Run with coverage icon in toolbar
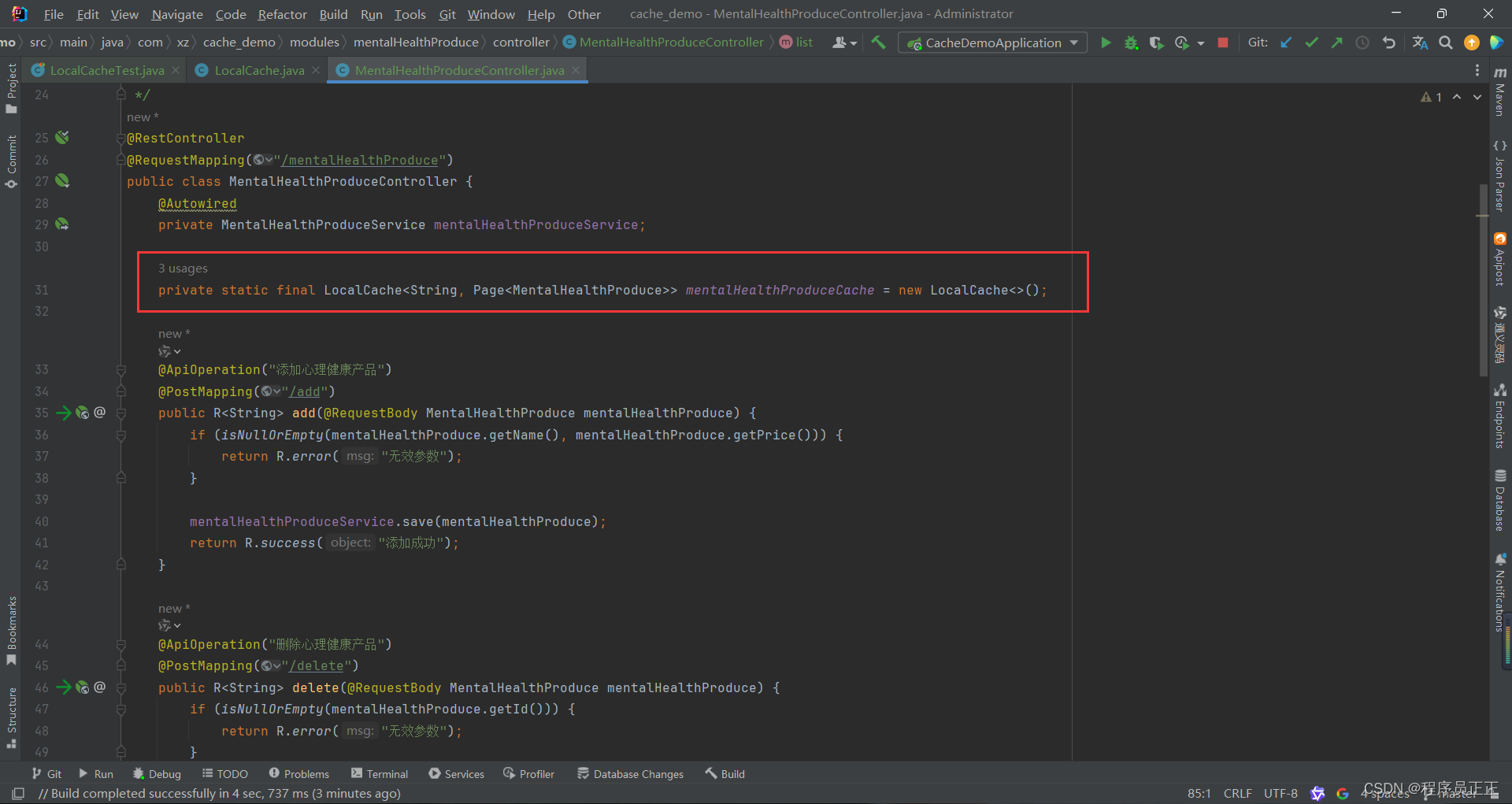The width and height of the screenshot is (1512, 804). (1156, 43)
